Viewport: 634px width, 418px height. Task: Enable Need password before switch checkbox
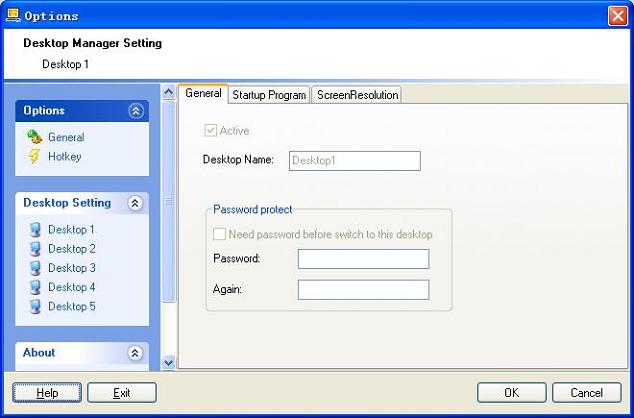[219, 234]
